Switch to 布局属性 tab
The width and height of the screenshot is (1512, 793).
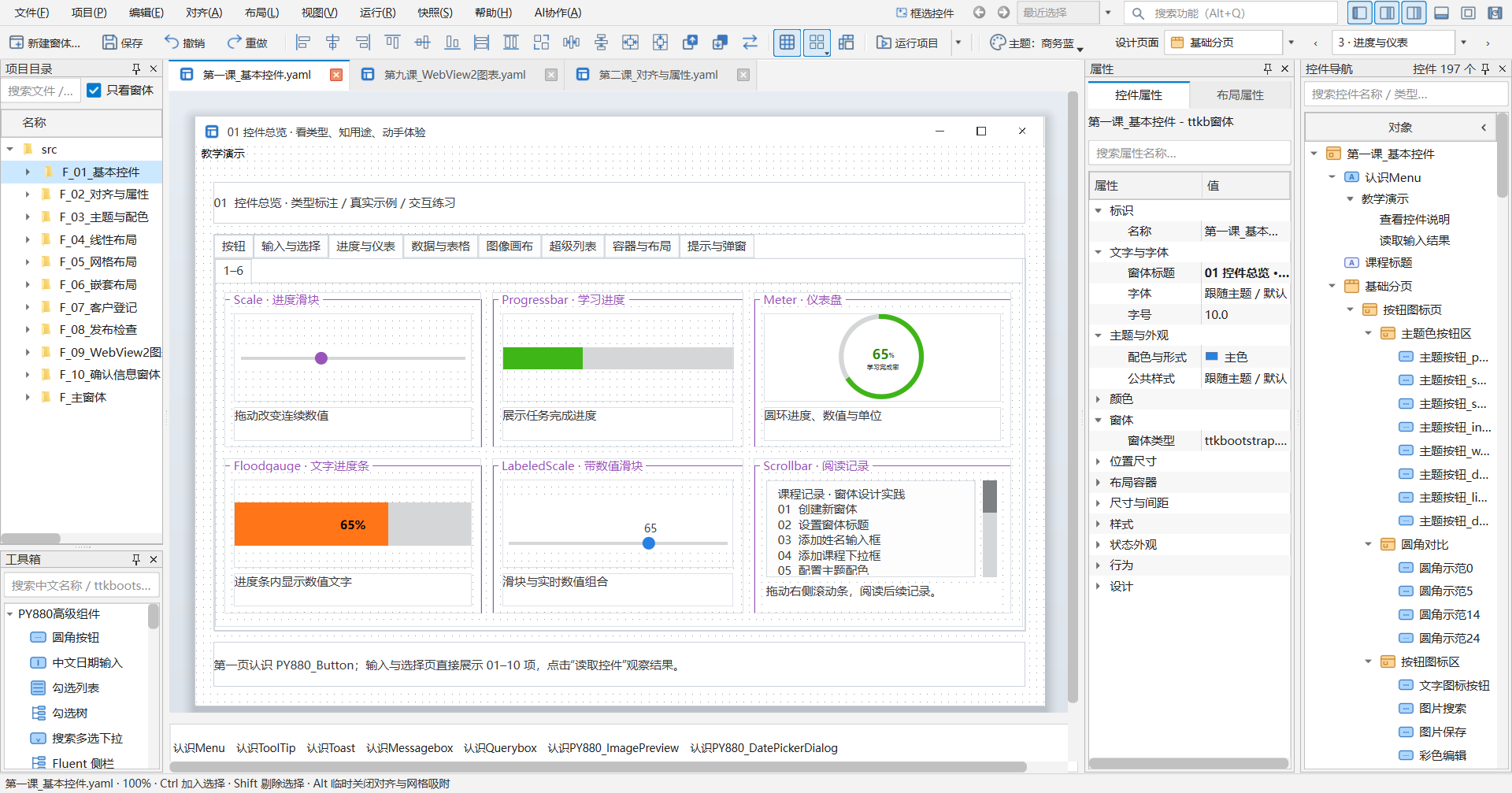1240,94
